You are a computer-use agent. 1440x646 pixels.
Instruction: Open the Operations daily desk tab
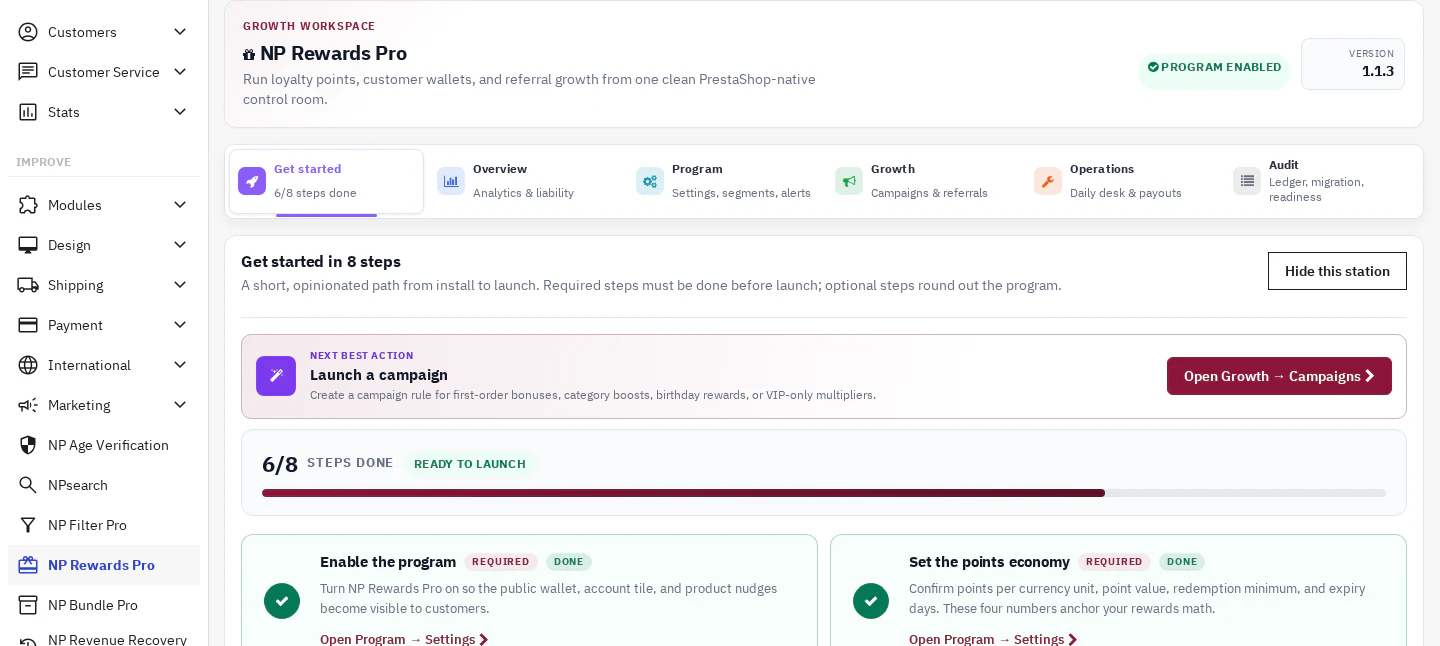click(x=1122, y=181)
